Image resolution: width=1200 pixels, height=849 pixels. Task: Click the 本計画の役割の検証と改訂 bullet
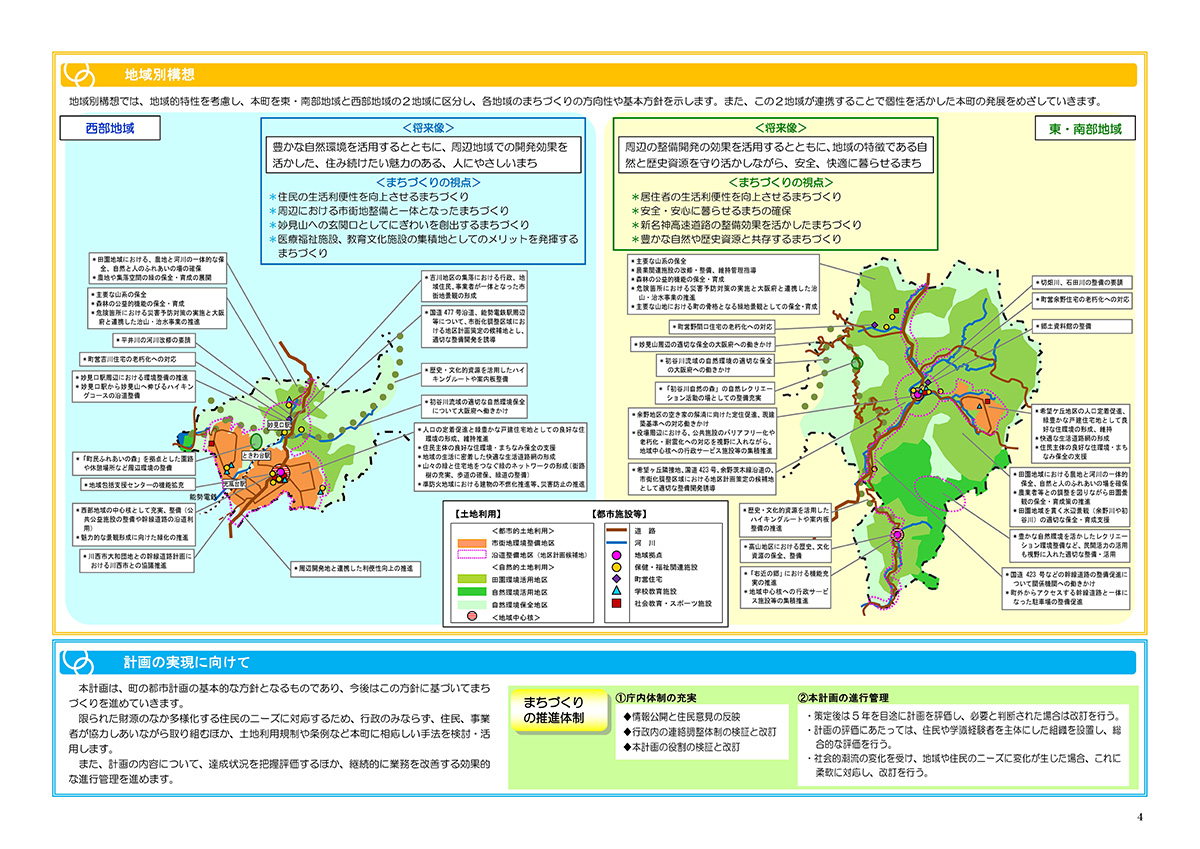pos(681,746)
